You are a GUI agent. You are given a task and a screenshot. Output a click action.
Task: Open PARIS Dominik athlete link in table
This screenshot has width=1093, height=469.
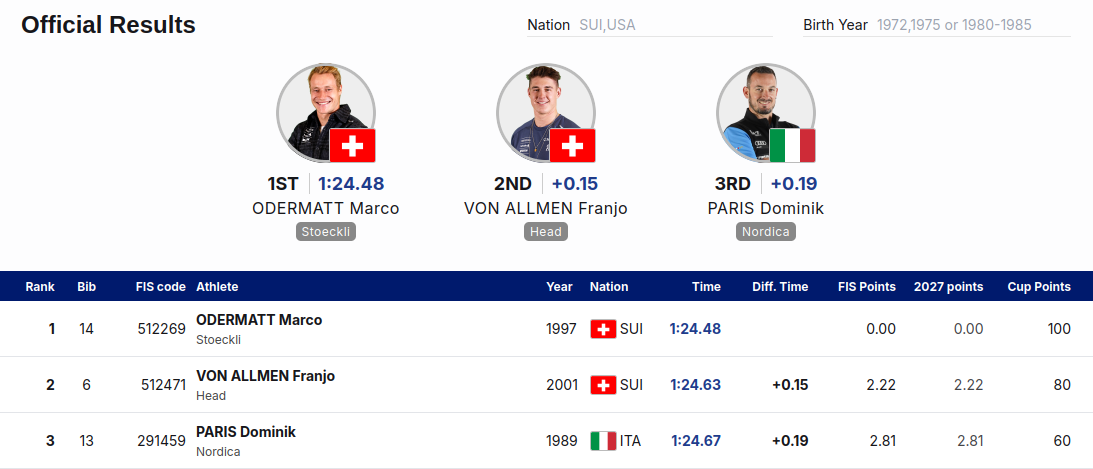[246, 432]
